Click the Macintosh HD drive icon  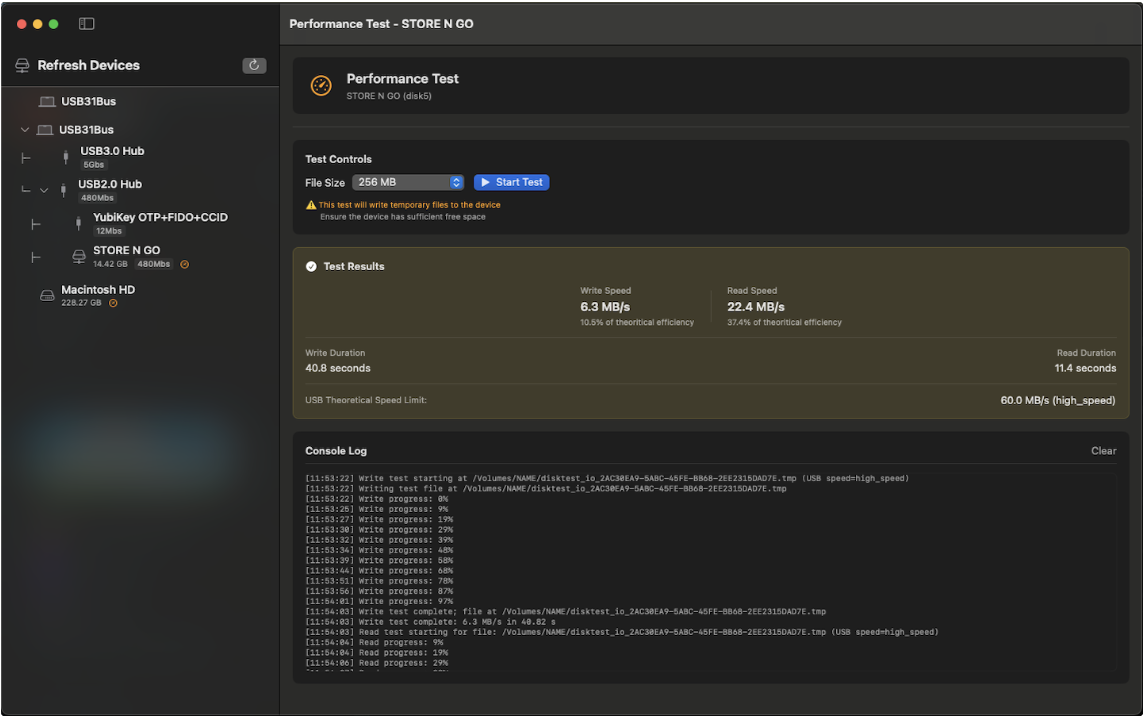46,295
